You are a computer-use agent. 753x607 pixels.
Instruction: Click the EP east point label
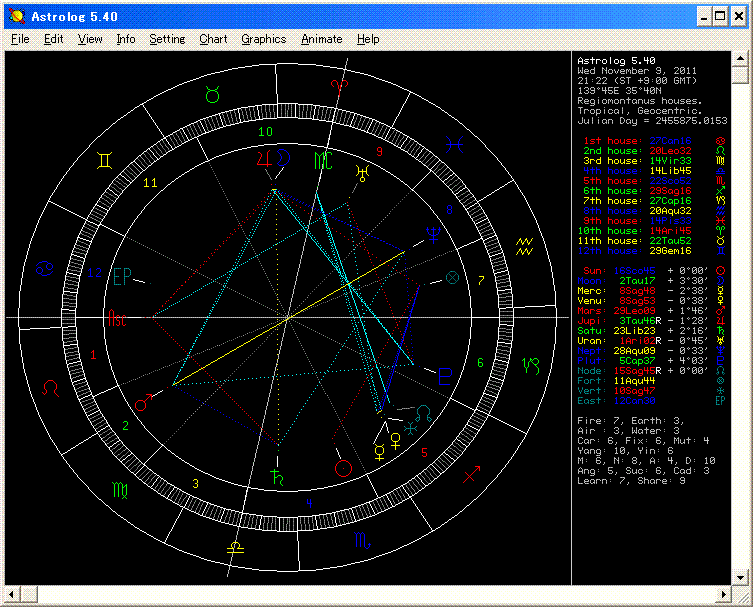click(122, 277)
